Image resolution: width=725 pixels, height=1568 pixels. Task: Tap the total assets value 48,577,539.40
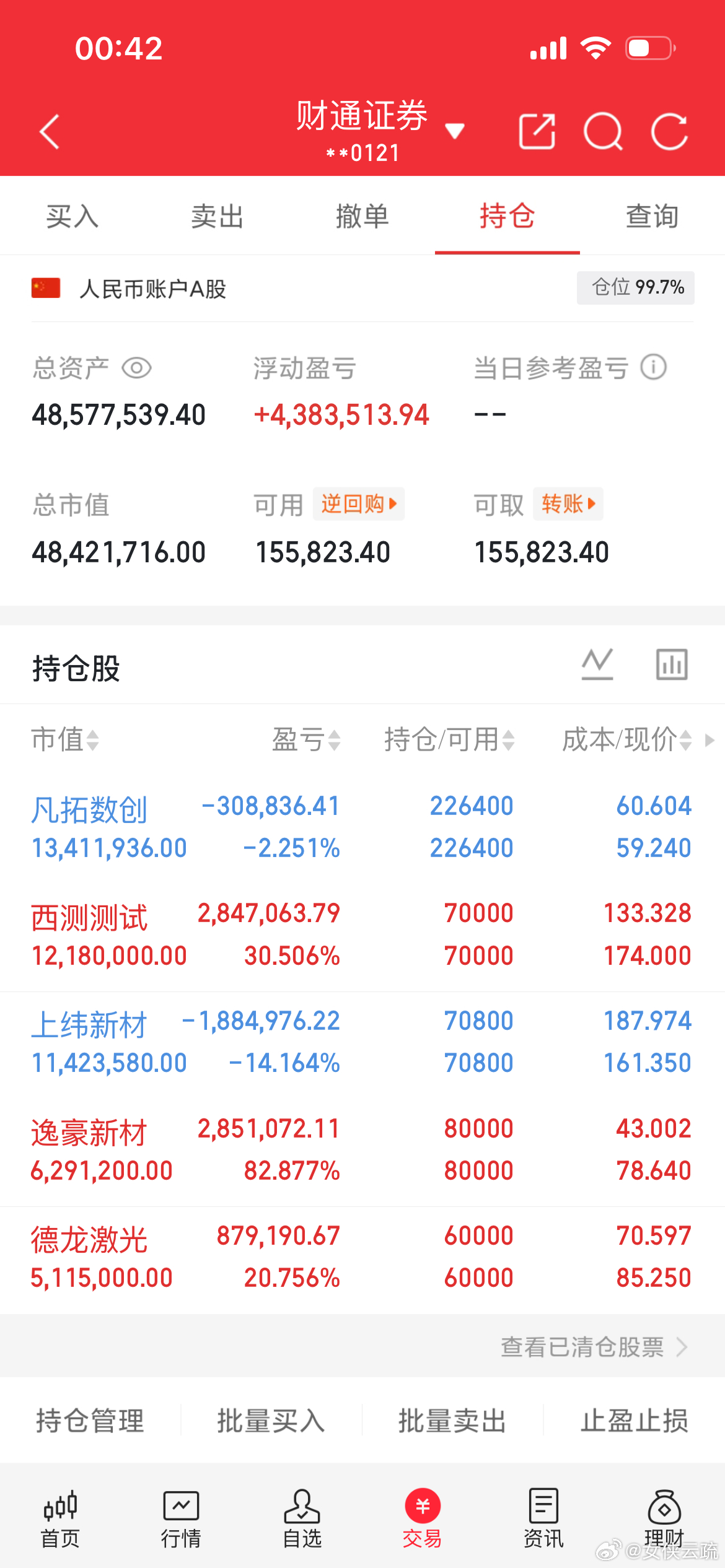coord(118,414)
